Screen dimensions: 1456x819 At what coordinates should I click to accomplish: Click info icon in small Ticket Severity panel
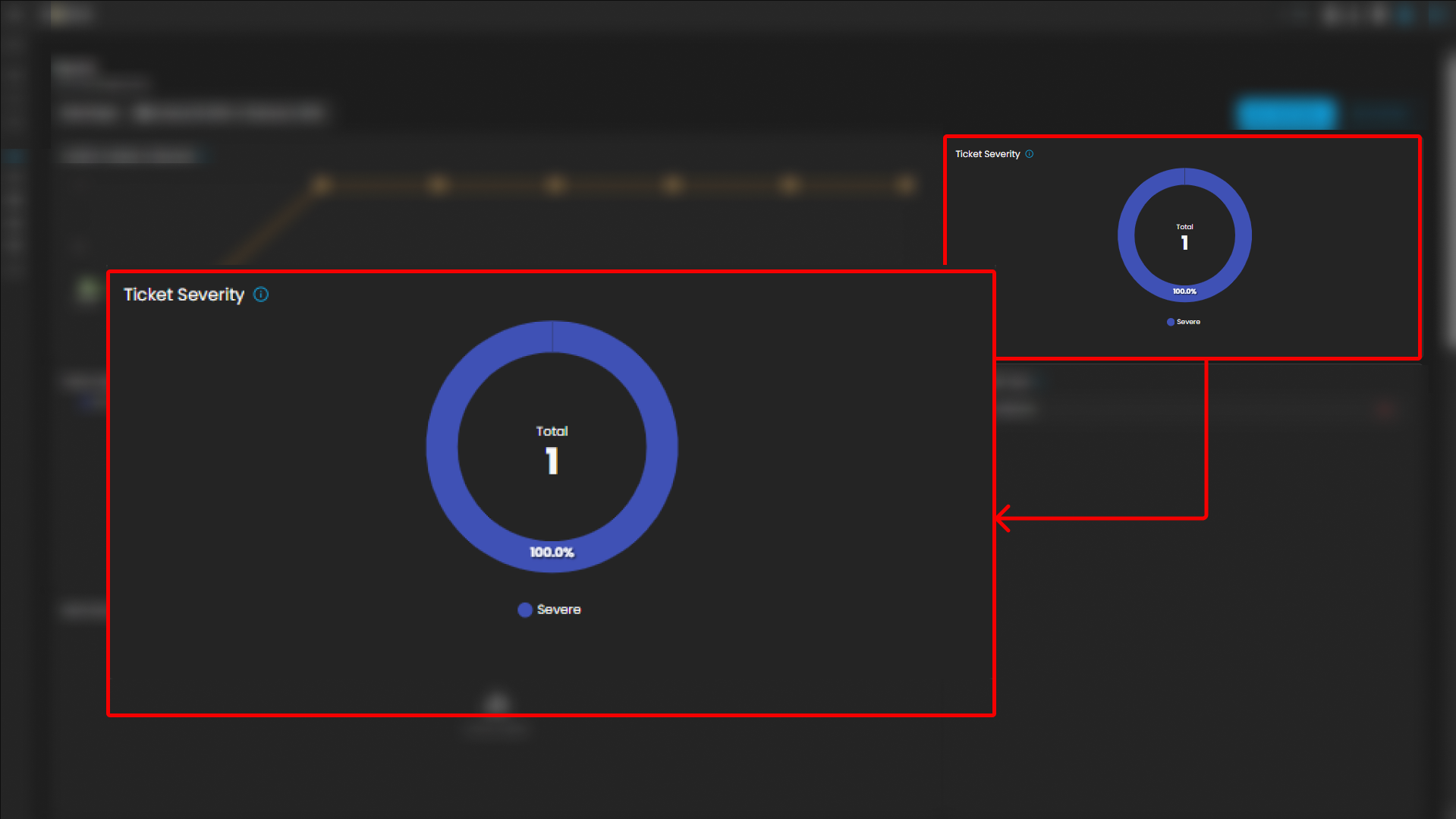pos(1029,154)
